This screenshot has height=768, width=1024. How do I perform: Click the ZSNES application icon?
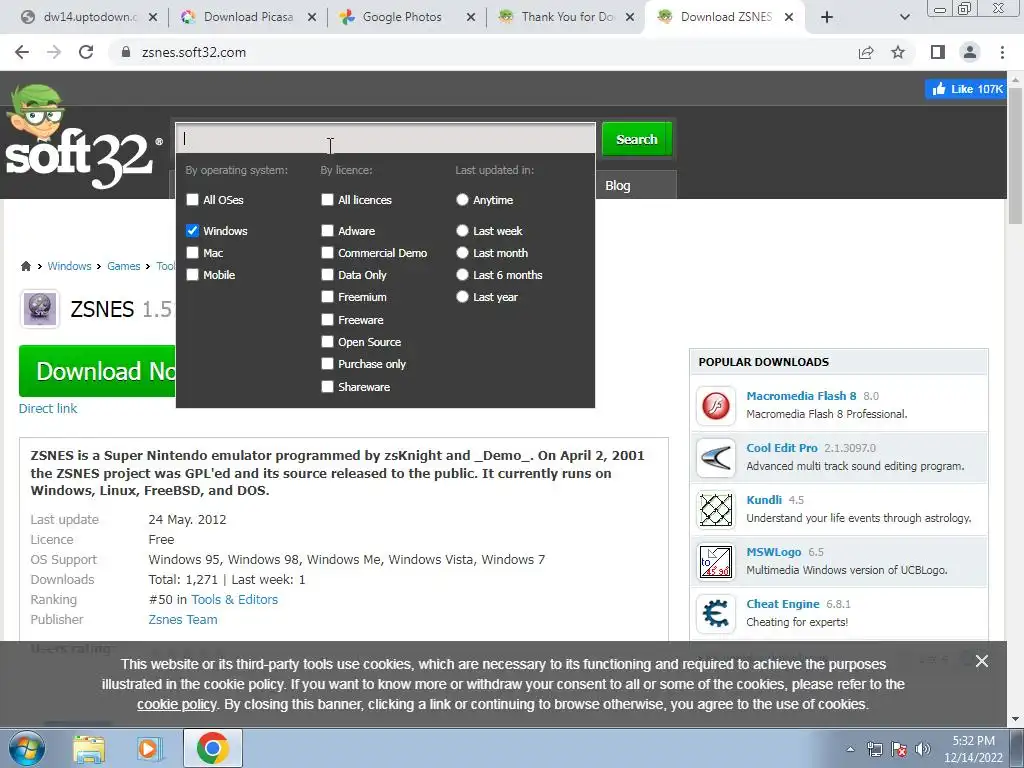(x=40, y=309)
